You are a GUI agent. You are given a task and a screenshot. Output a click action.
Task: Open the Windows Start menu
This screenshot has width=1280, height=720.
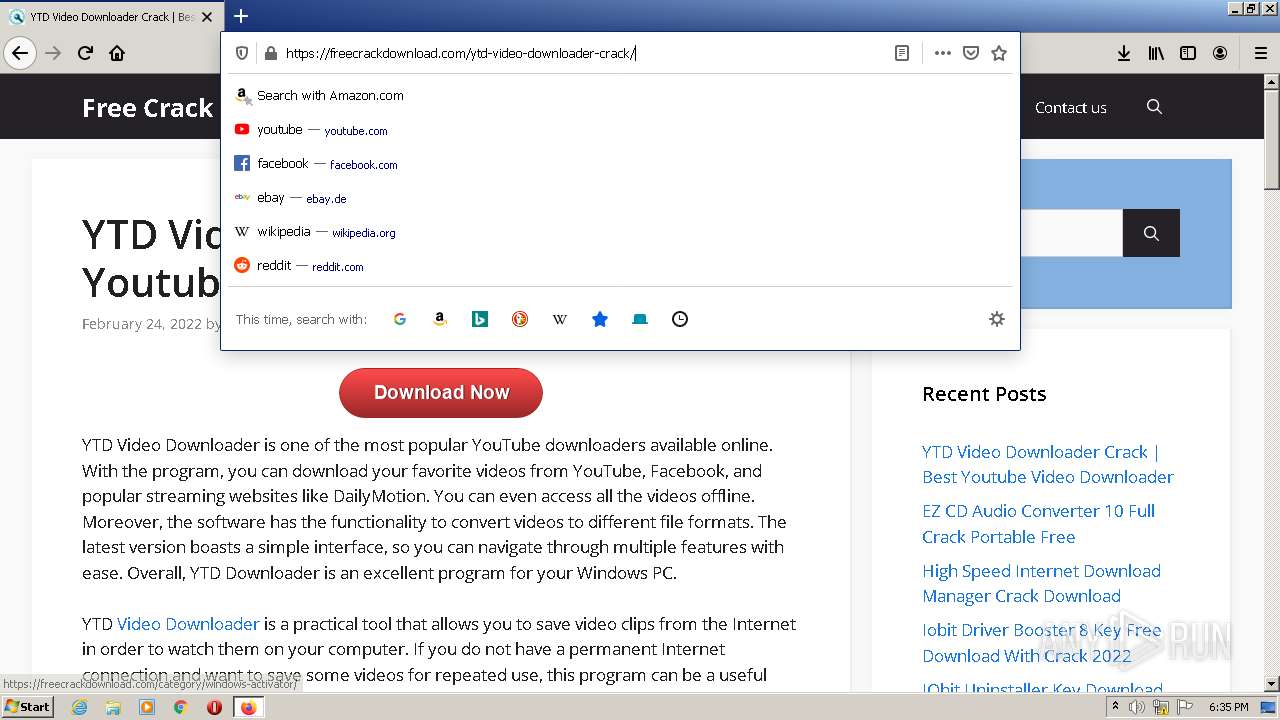(x=27, y=706)
